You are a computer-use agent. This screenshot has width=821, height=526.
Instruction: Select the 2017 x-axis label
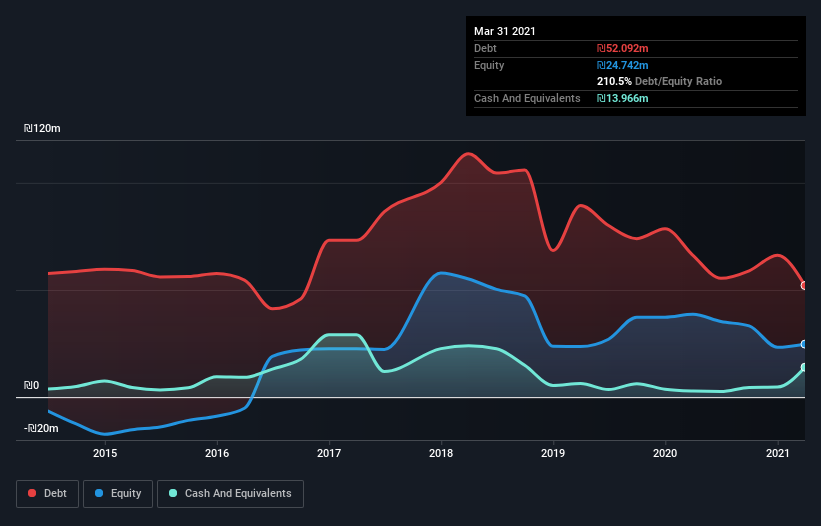(329, 453)
